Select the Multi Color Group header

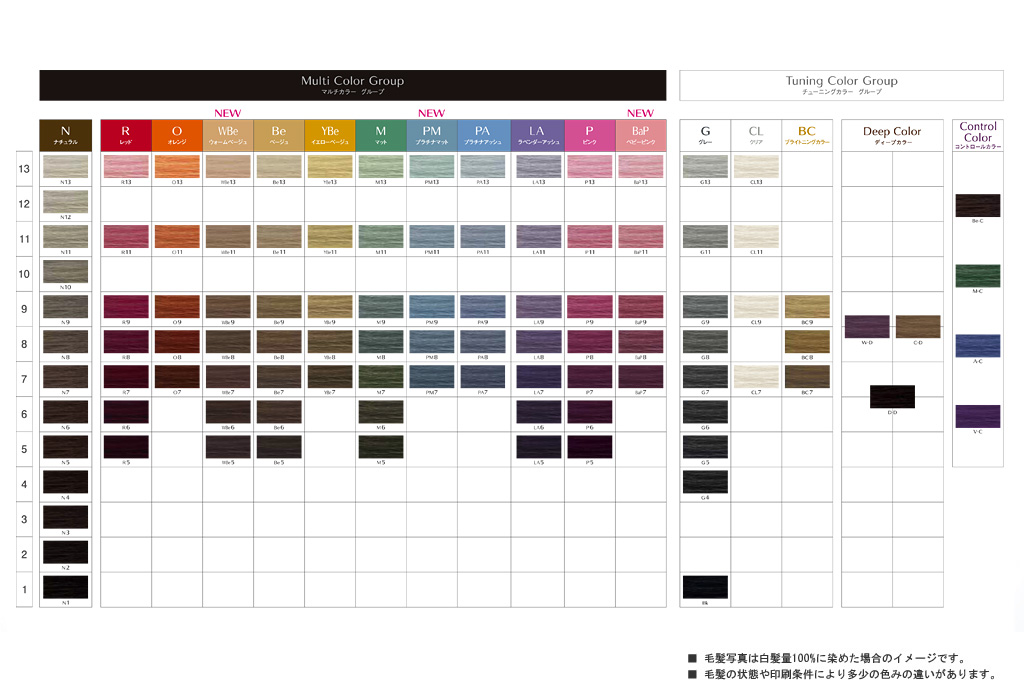pos(352,85)
